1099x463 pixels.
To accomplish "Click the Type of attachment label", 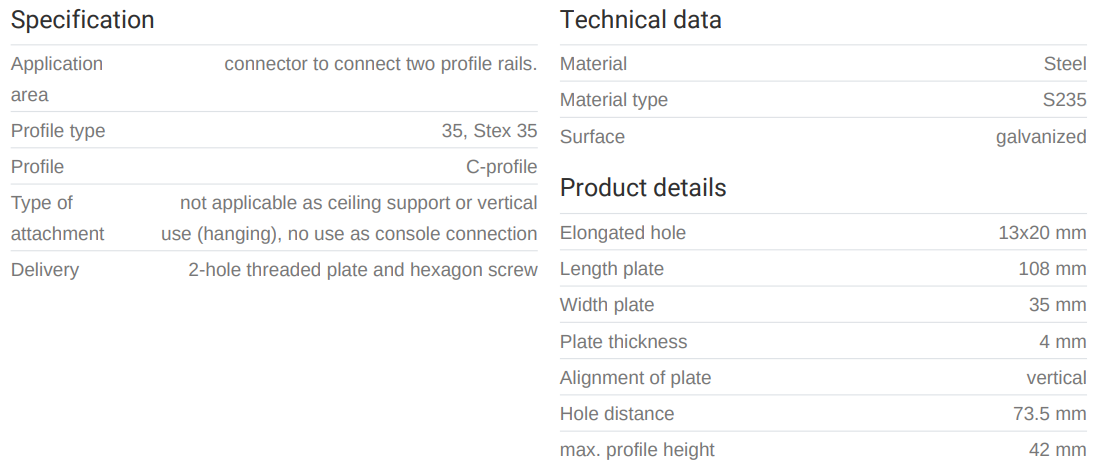I will (x=57, y=218).
